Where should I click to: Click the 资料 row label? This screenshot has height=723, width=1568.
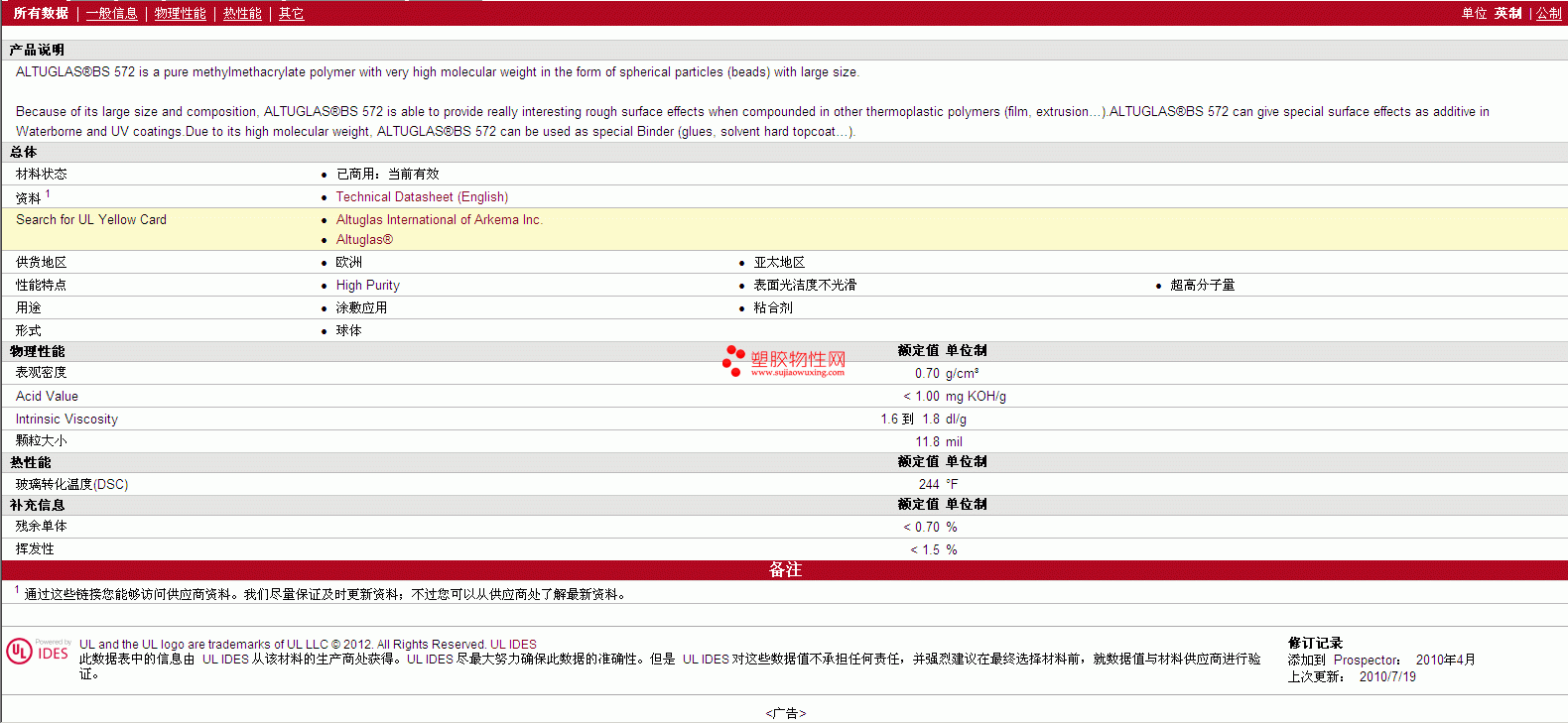[x=29, y=198]
